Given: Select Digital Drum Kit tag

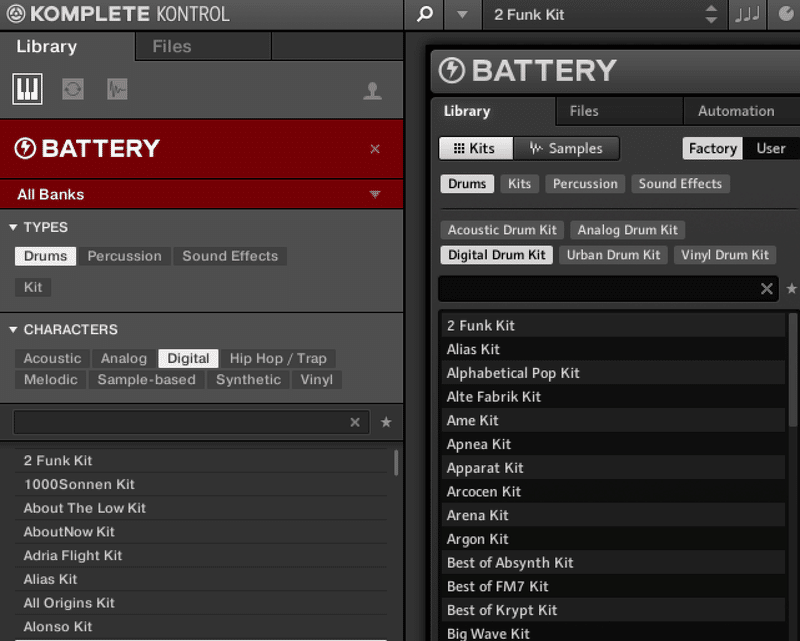Looking at the screenshot, I should 496,255.
